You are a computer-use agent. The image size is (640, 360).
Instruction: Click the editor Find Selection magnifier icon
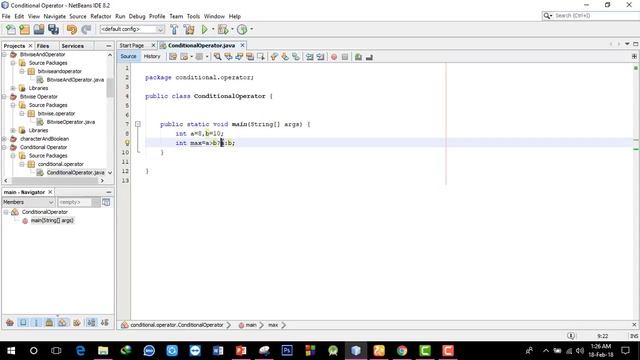pyautogui.click(x=218, y=57)
